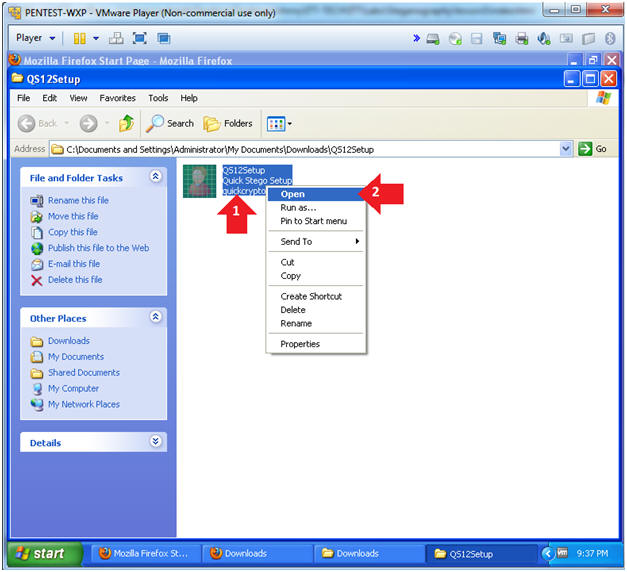This screenshot has width=627, height=572.
Task: Click VMware unity mode icon
Action: [x=164, y=38]
